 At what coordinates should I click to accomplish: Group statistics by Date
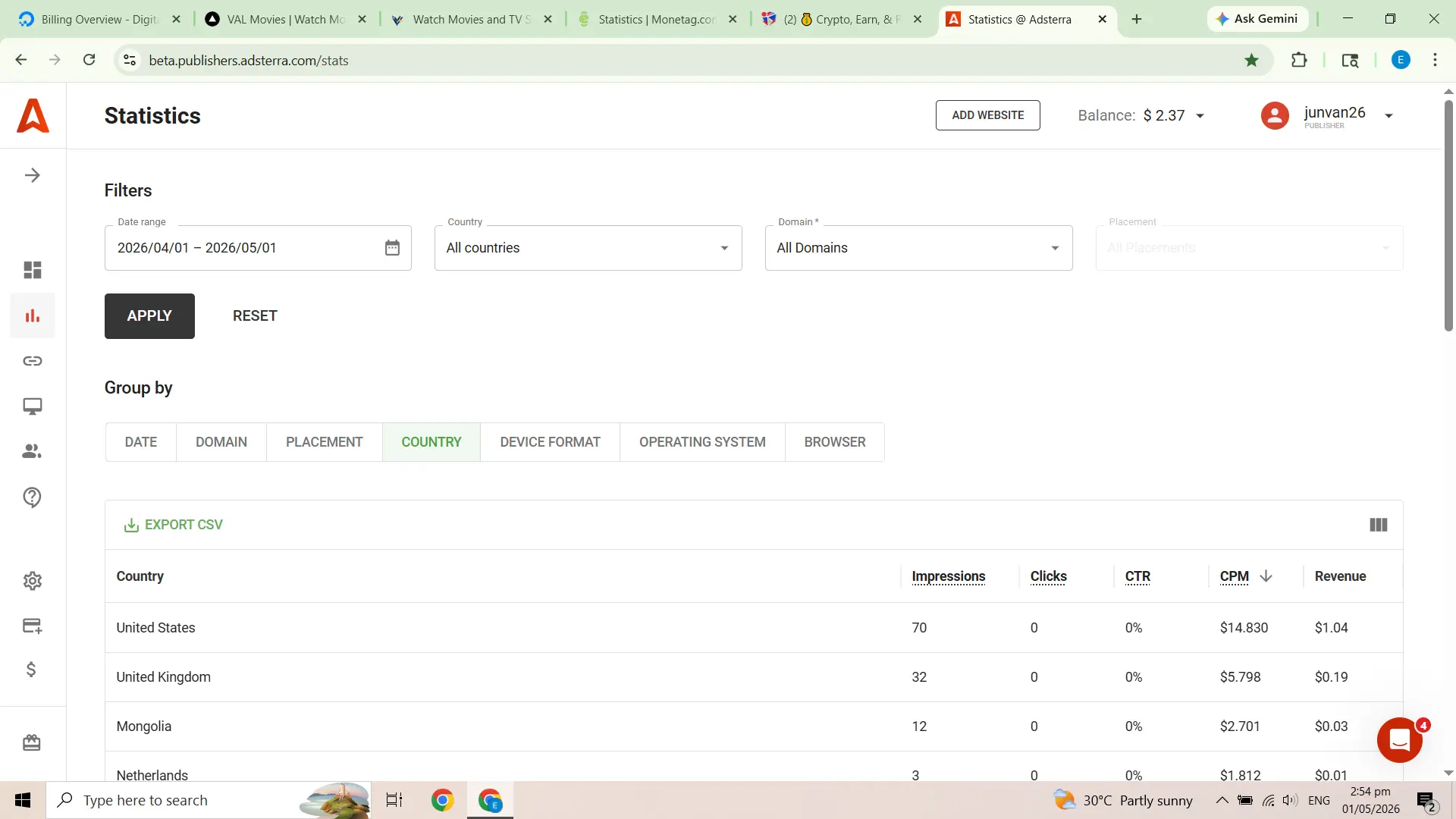click(x=141, y=442)
